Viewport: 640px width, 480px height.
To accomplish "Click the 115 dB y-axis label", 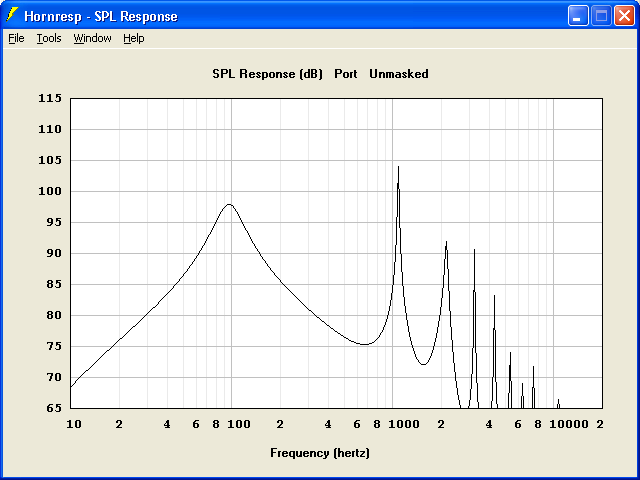I will 50,98.
